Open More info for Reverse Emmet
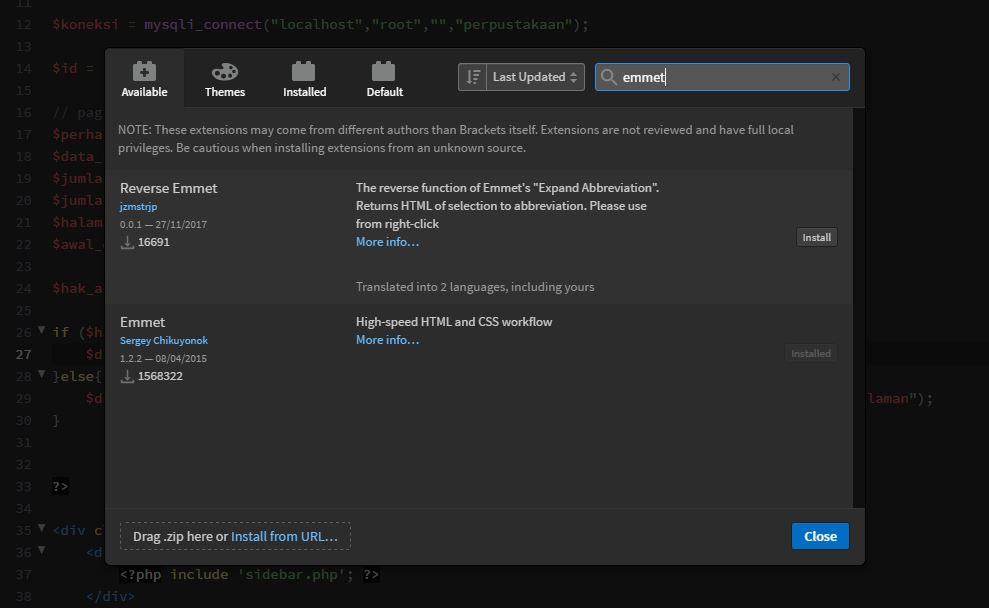This screenshot has height=608, width=989. pos(387,242)
